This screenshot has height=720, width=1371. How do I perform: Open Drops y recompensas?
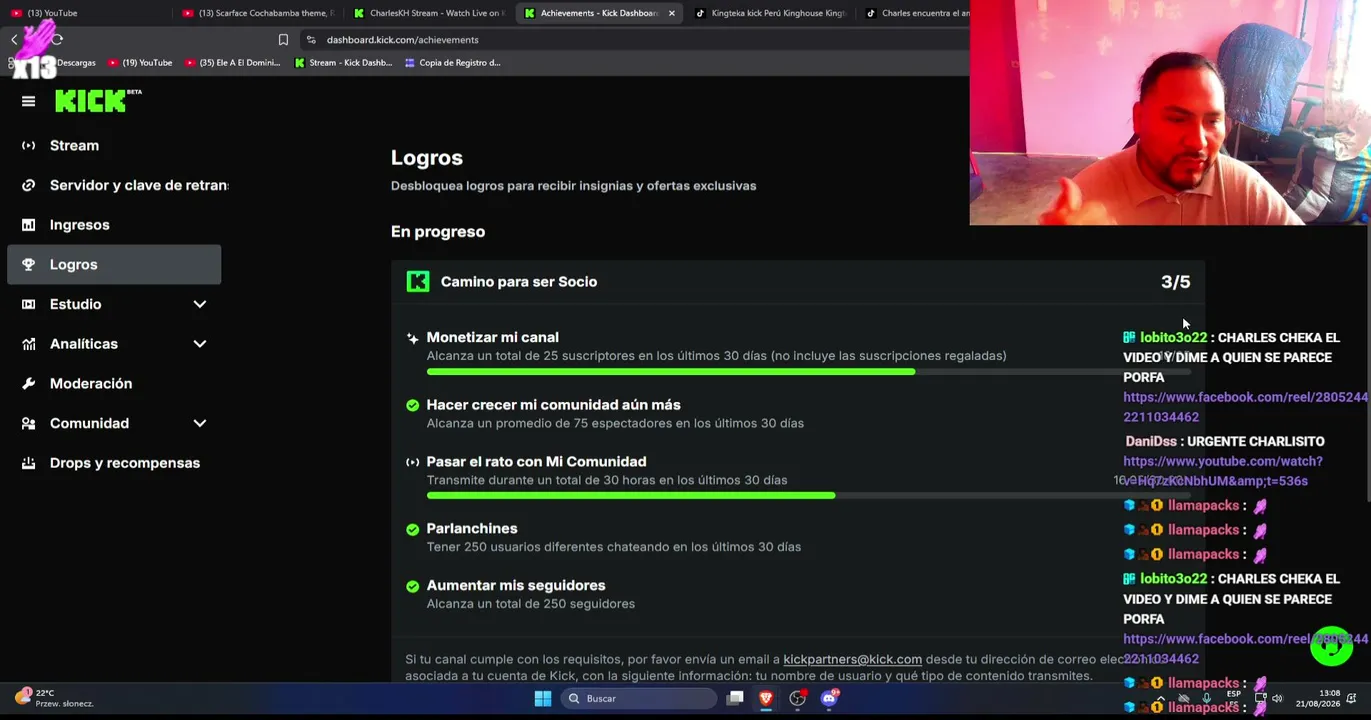(x=114, y=463)
